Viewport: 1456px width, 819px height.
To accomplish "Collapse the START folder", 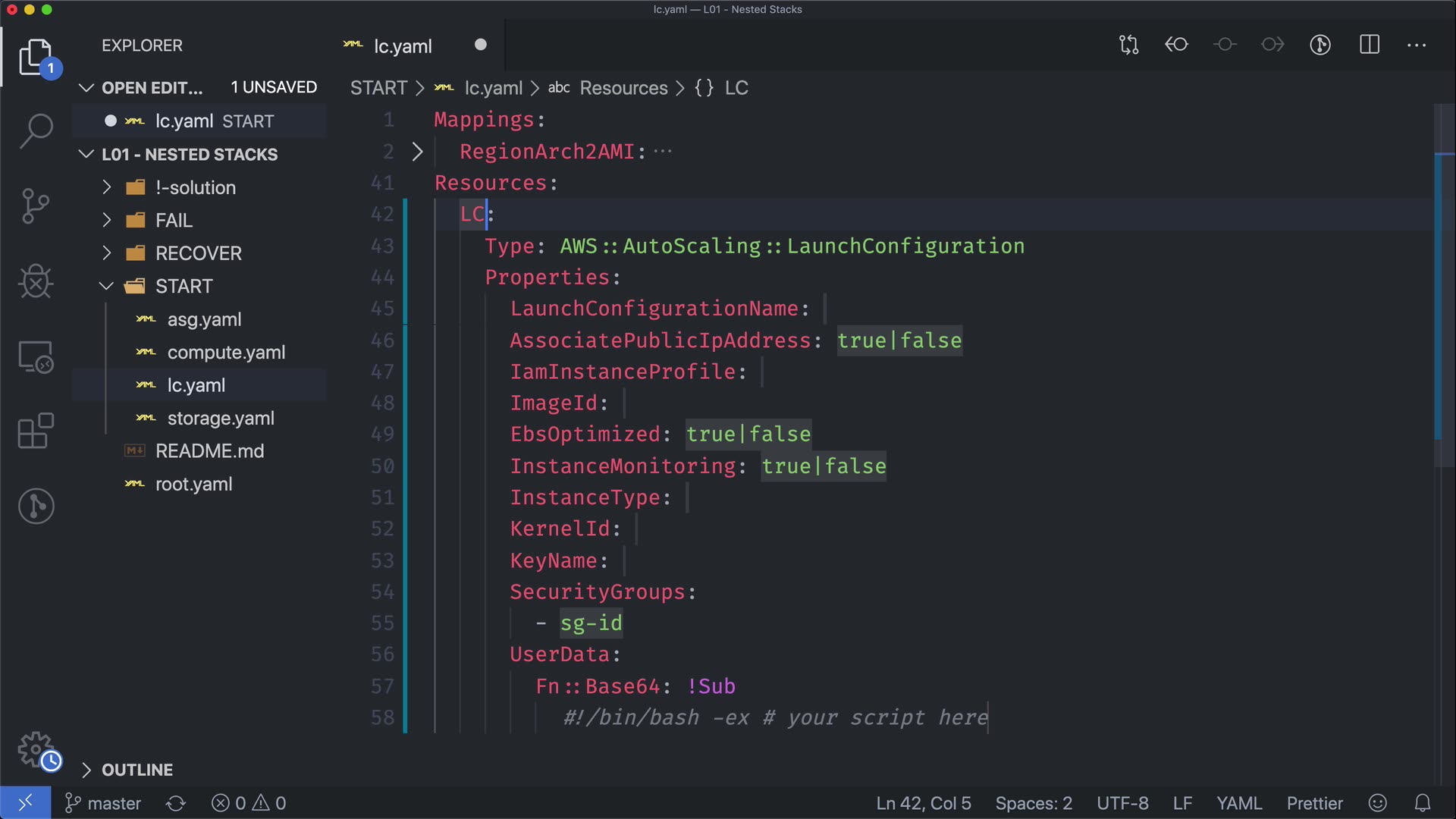I will point(184,286).
